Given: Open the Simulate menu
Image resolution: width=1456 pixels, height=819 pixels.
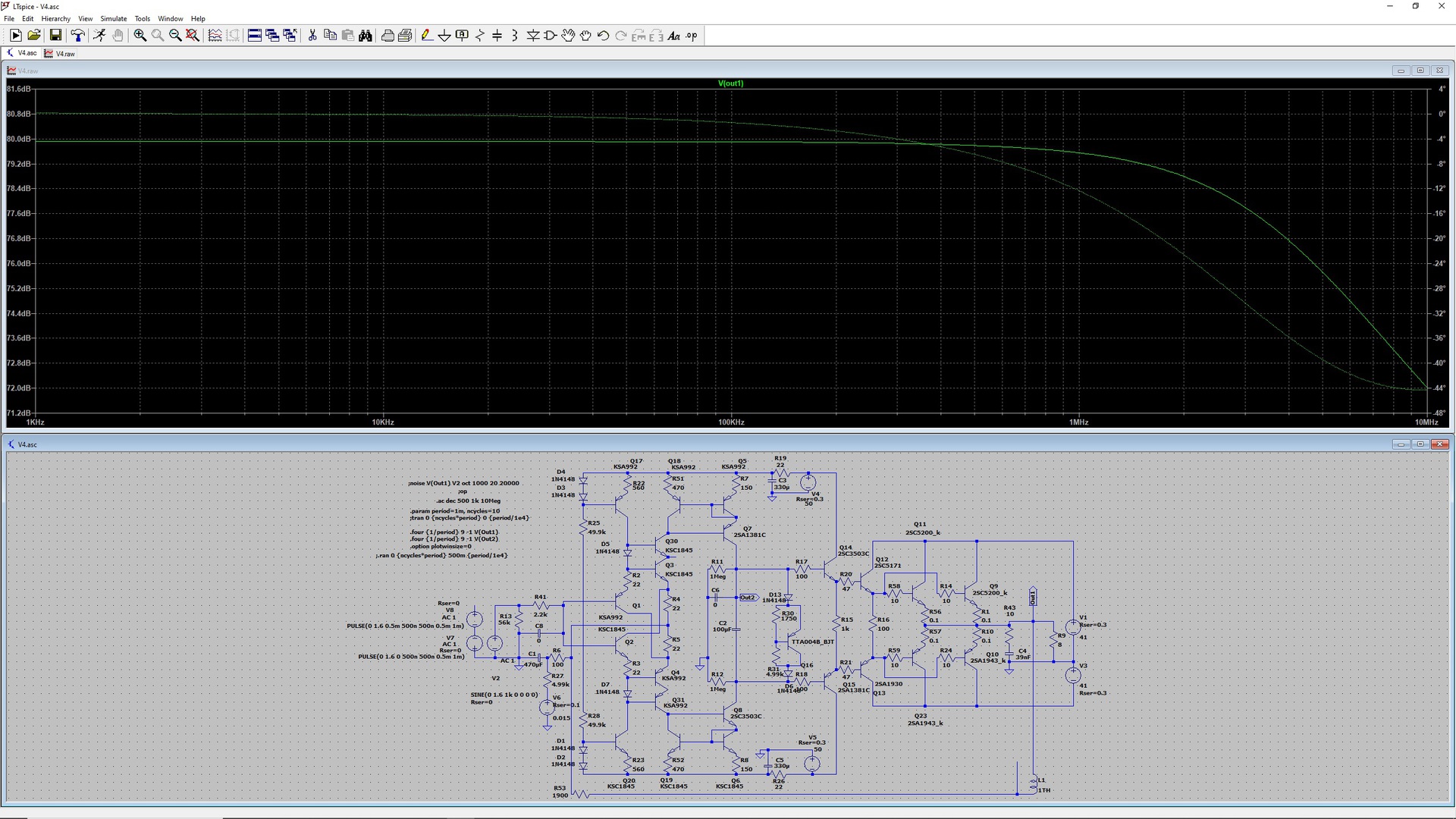Looking at the screenshot, I should pos(114,18).
